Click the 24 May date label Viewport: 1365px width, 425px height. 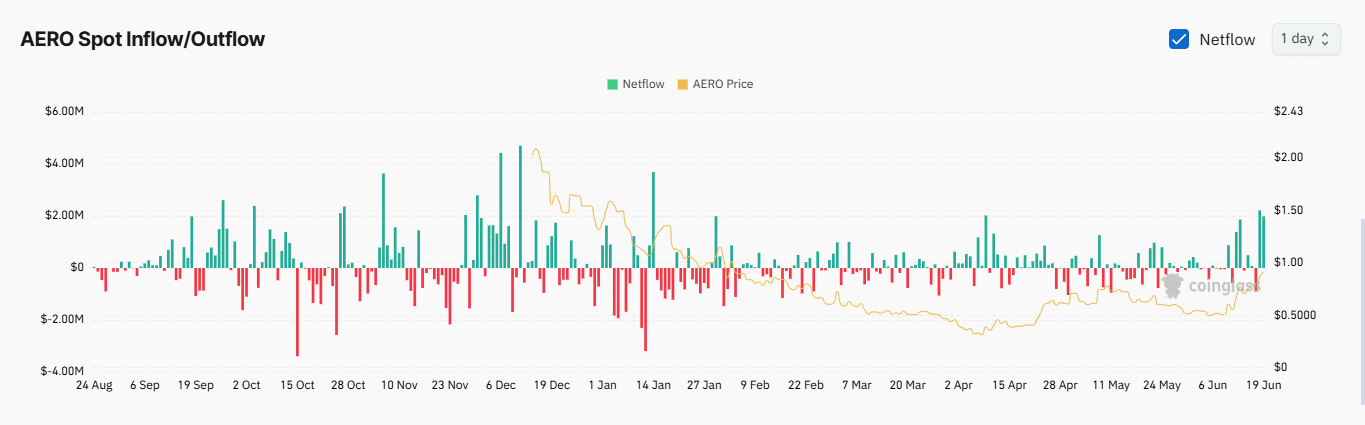click(x=1162, y=385)
